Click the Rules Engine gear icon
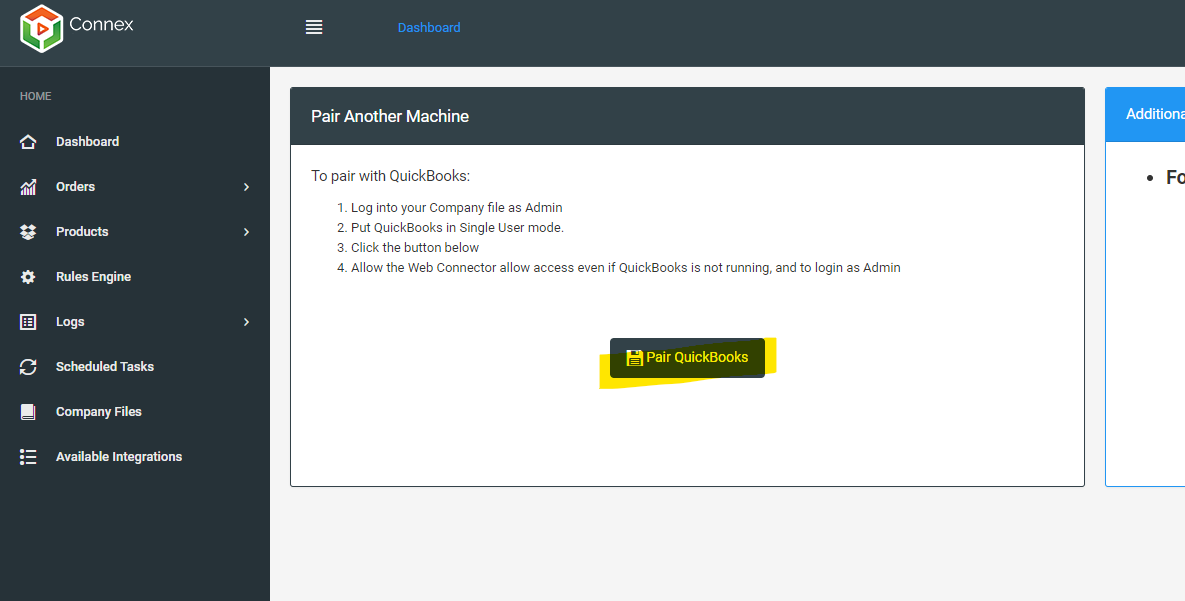The width and height of the screenshot is (1185, 601). point(28,277)
